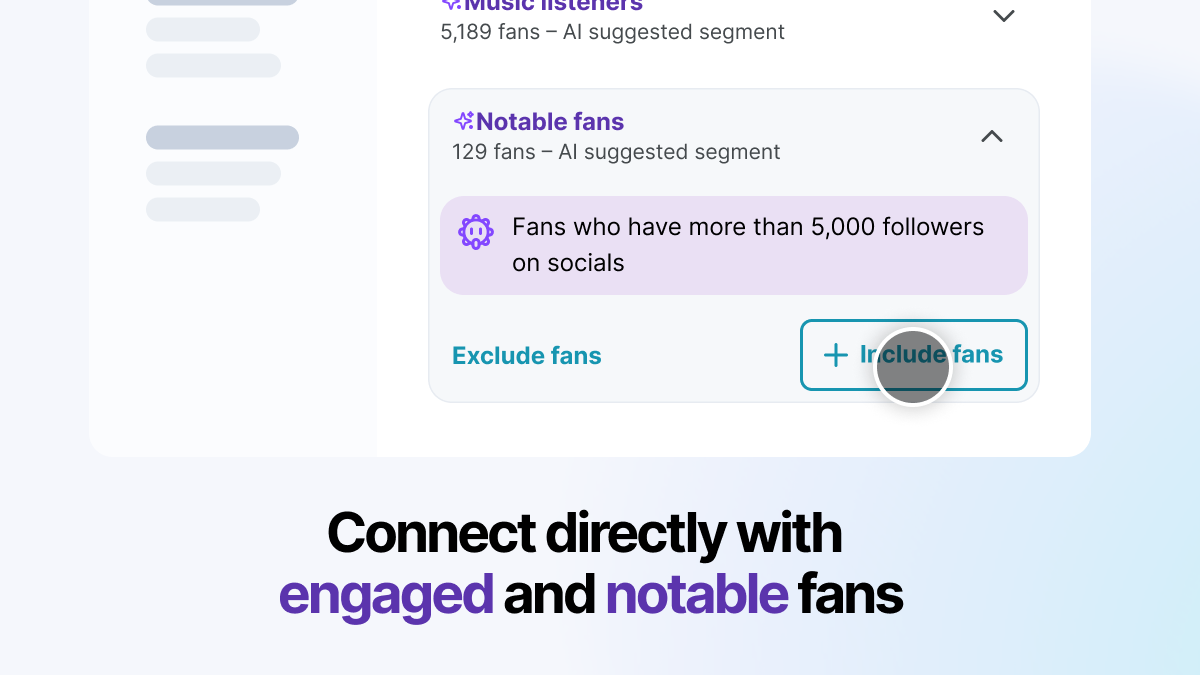The height and width of the screenshot is (675, 1200).
Task: Click the Exclude fans link
Action: [x=527, y=356]
